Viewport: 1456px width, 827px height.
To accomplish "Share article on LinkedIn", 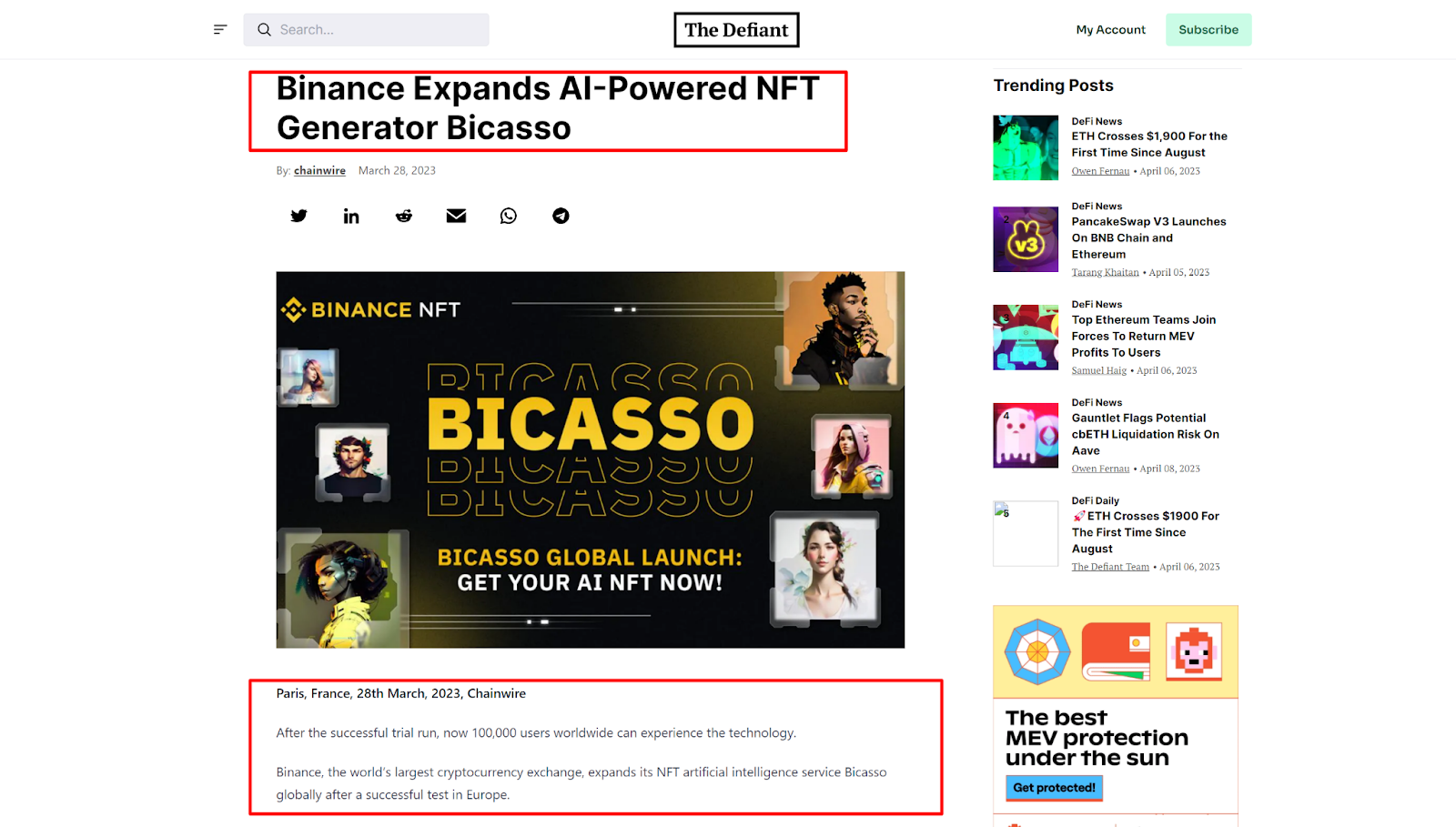I will point(351,216).
